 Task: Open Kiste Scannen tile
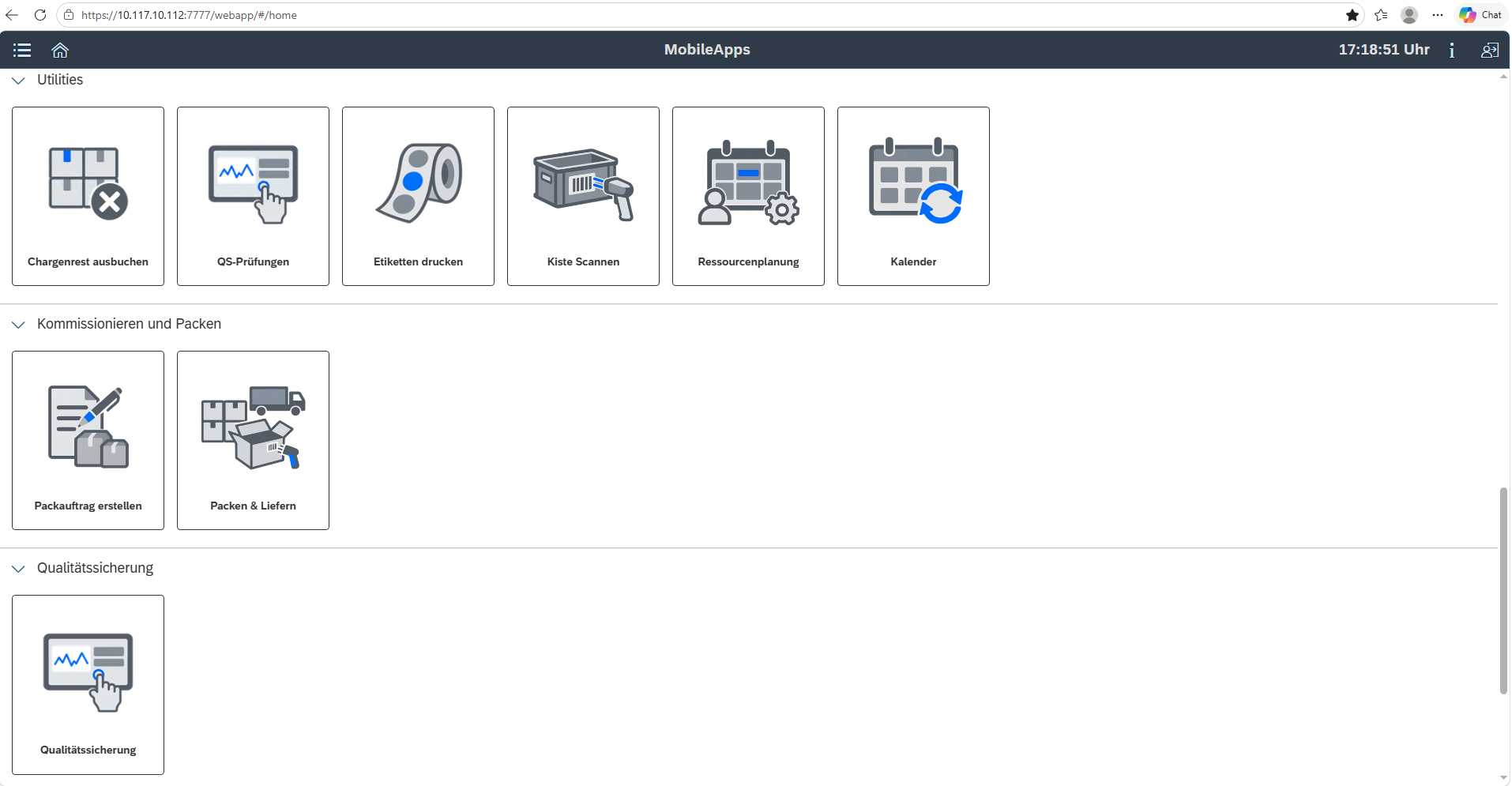(584, 196)
